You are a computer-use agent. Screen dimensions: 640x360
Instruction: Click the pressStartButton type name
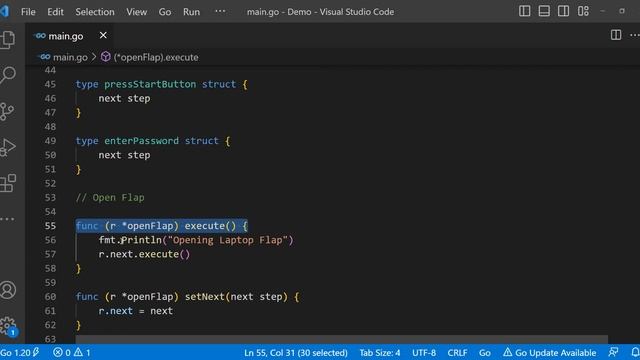click(x=150, y=84)
